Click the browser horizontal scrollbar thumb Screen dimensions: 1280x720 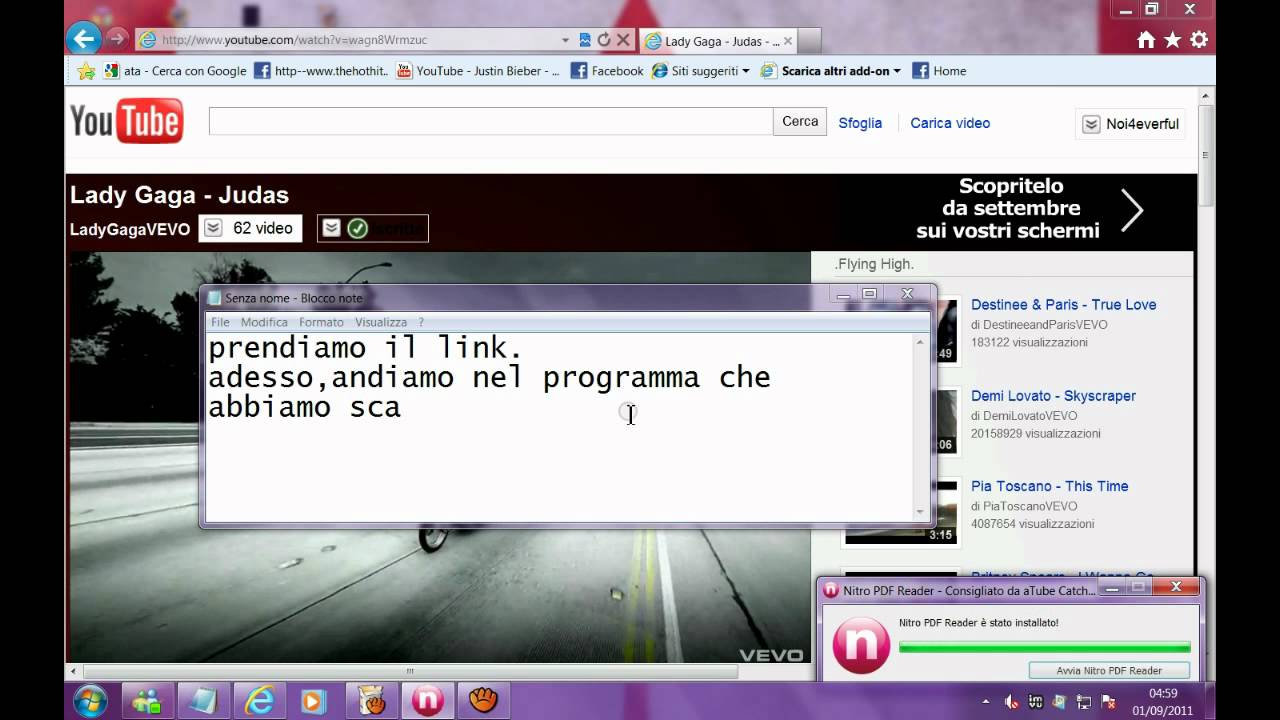[408, 671]
